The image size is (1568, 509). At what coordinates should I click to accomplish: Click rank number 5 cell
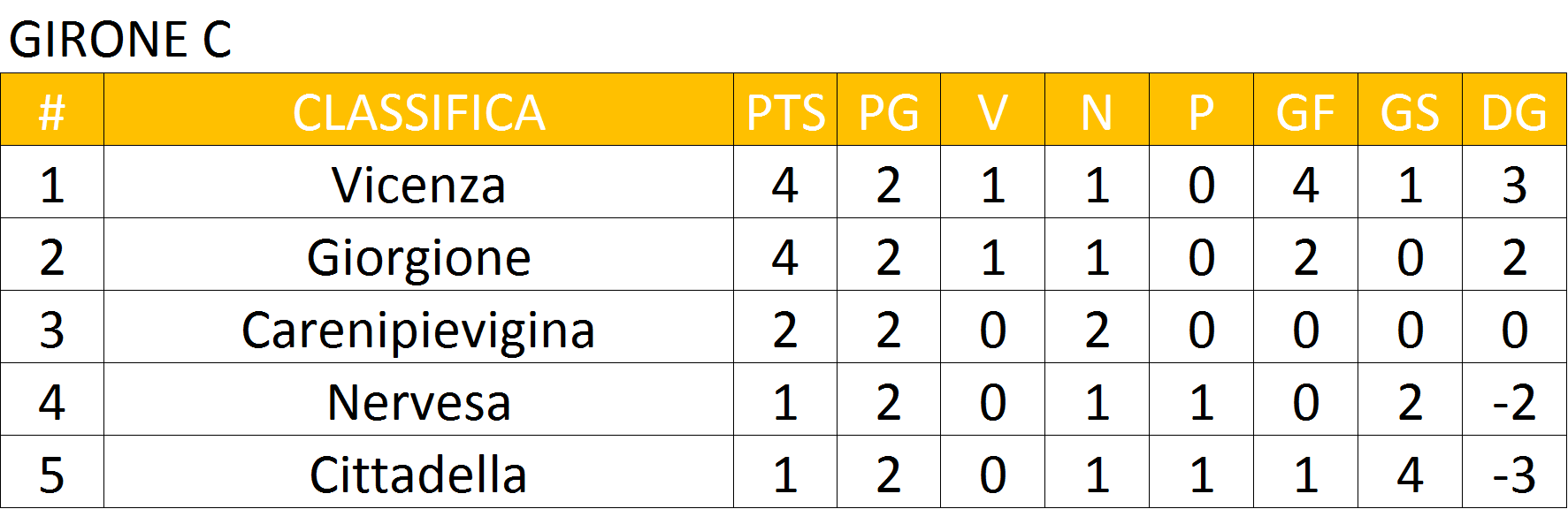pos(52,473)
